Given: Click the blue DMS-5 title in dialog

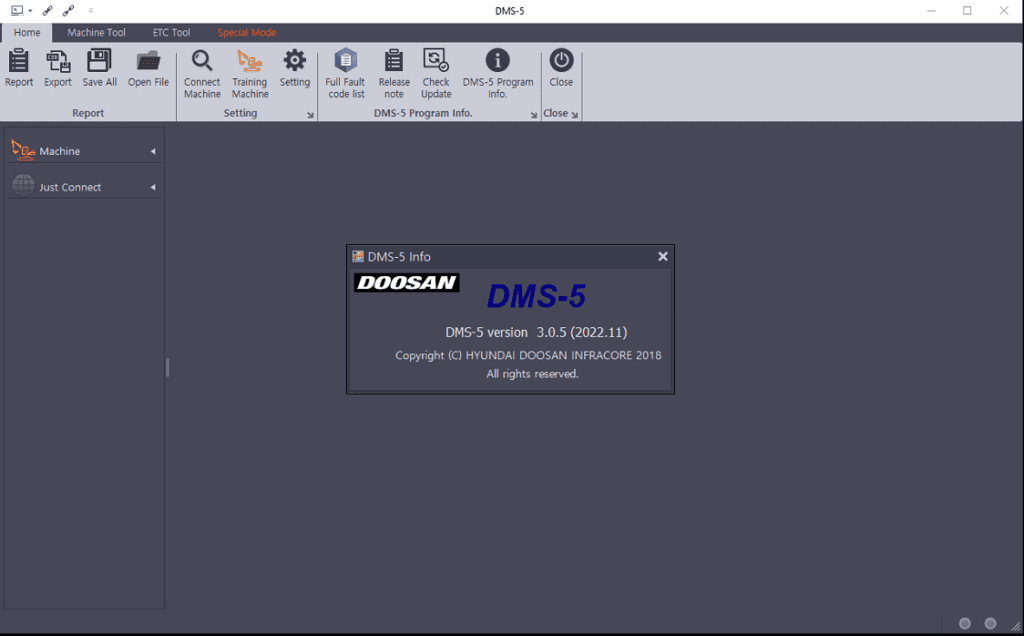Looking at the screenshot, I should coord(536,296).
